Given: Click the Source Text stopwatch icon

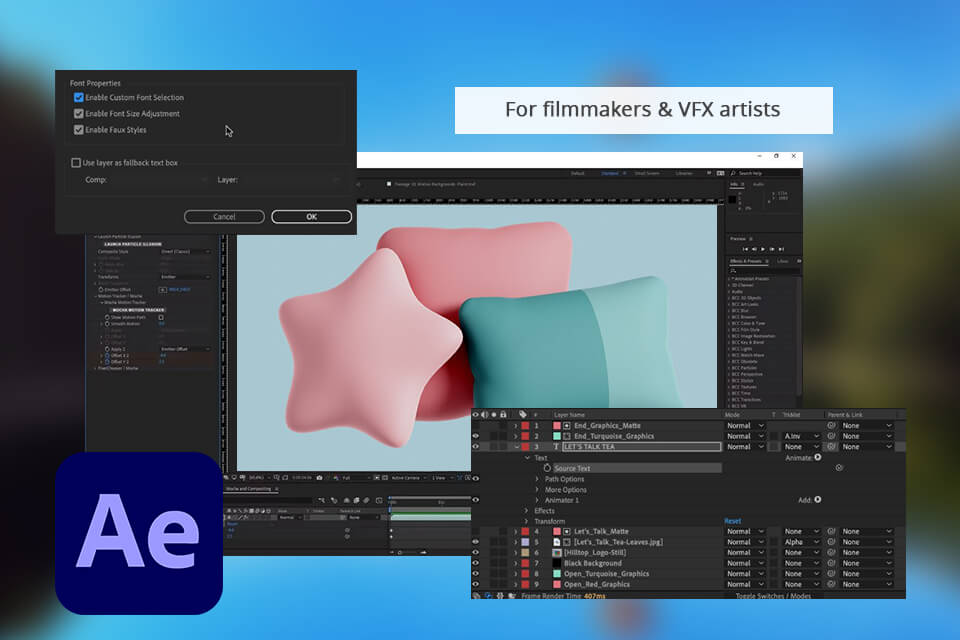Looking at the screenshot, I should click(547, 468).
